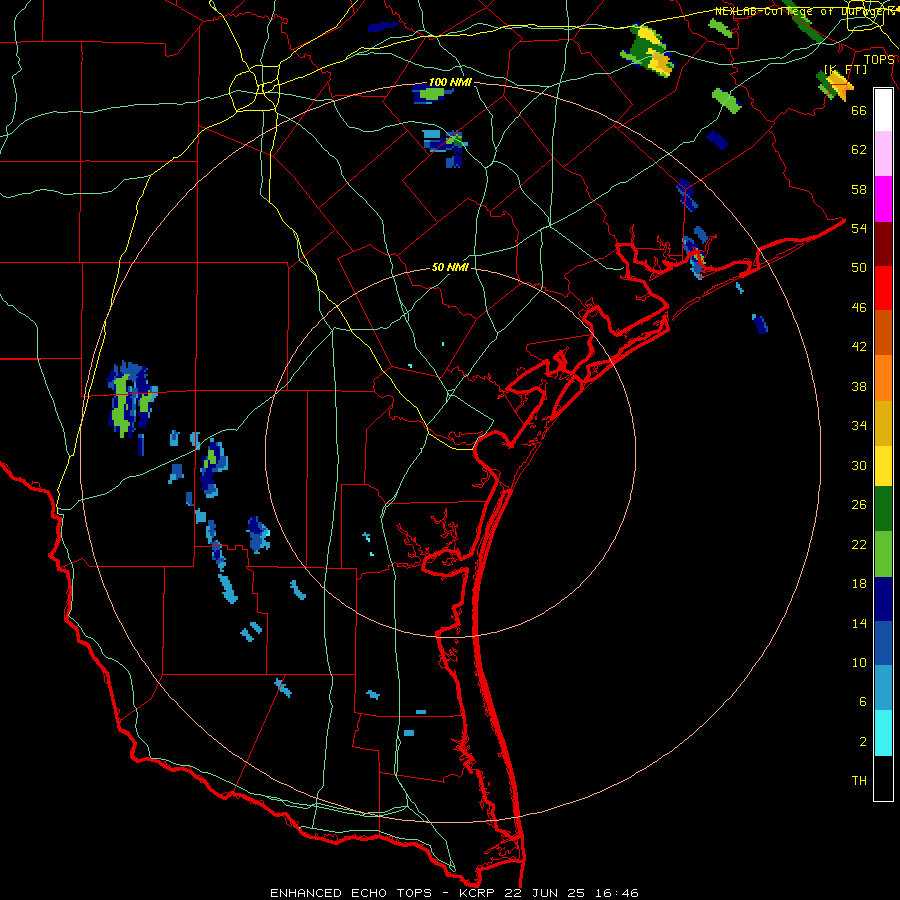Click the "50 NMI" range ring label
This screenshot has width=900, height=900.
point(450,267)
